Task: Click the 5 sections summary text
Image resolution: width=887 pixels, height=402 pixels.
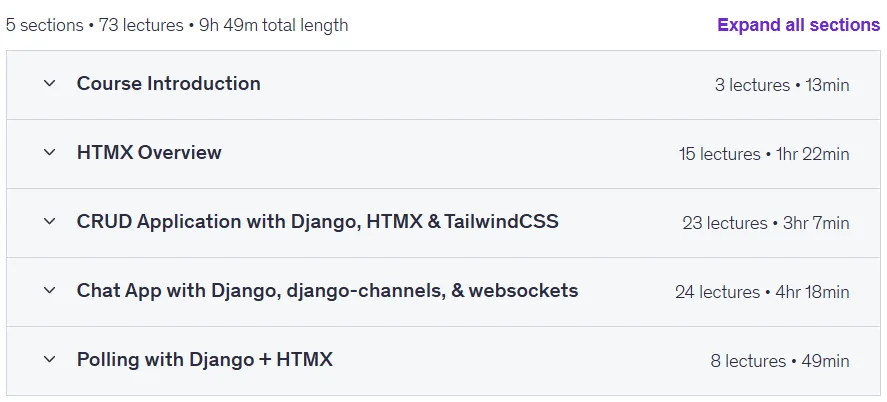Action: (45, 25)
